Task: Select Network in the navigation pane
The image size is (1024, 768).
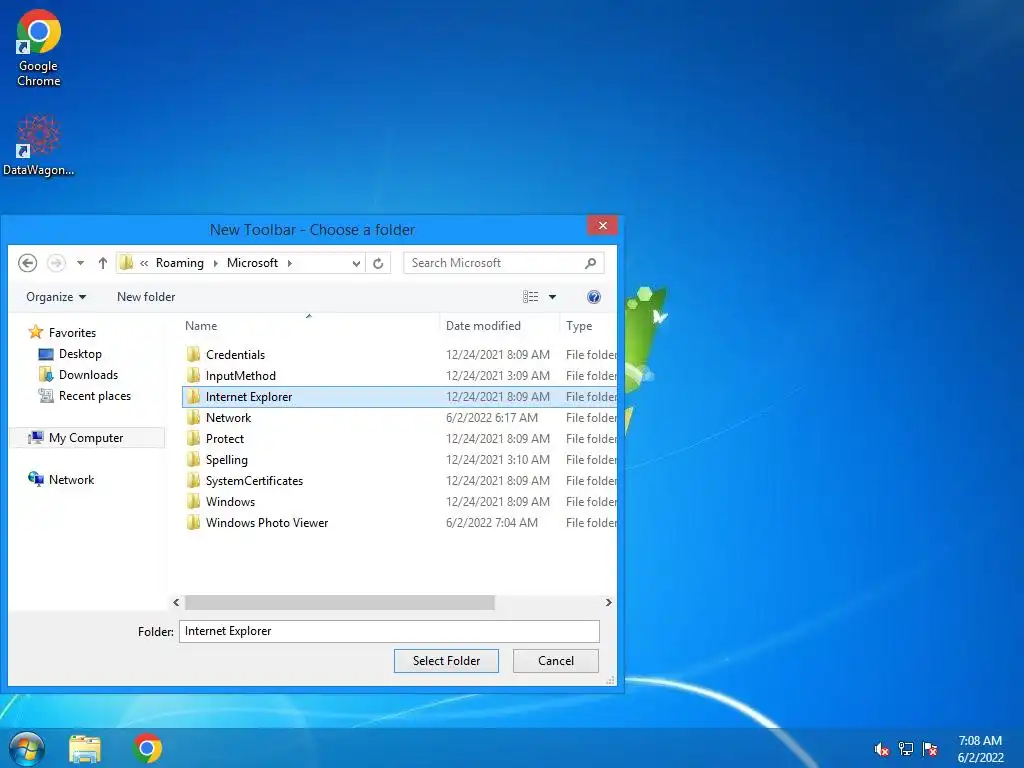Action: pos(61,479)
